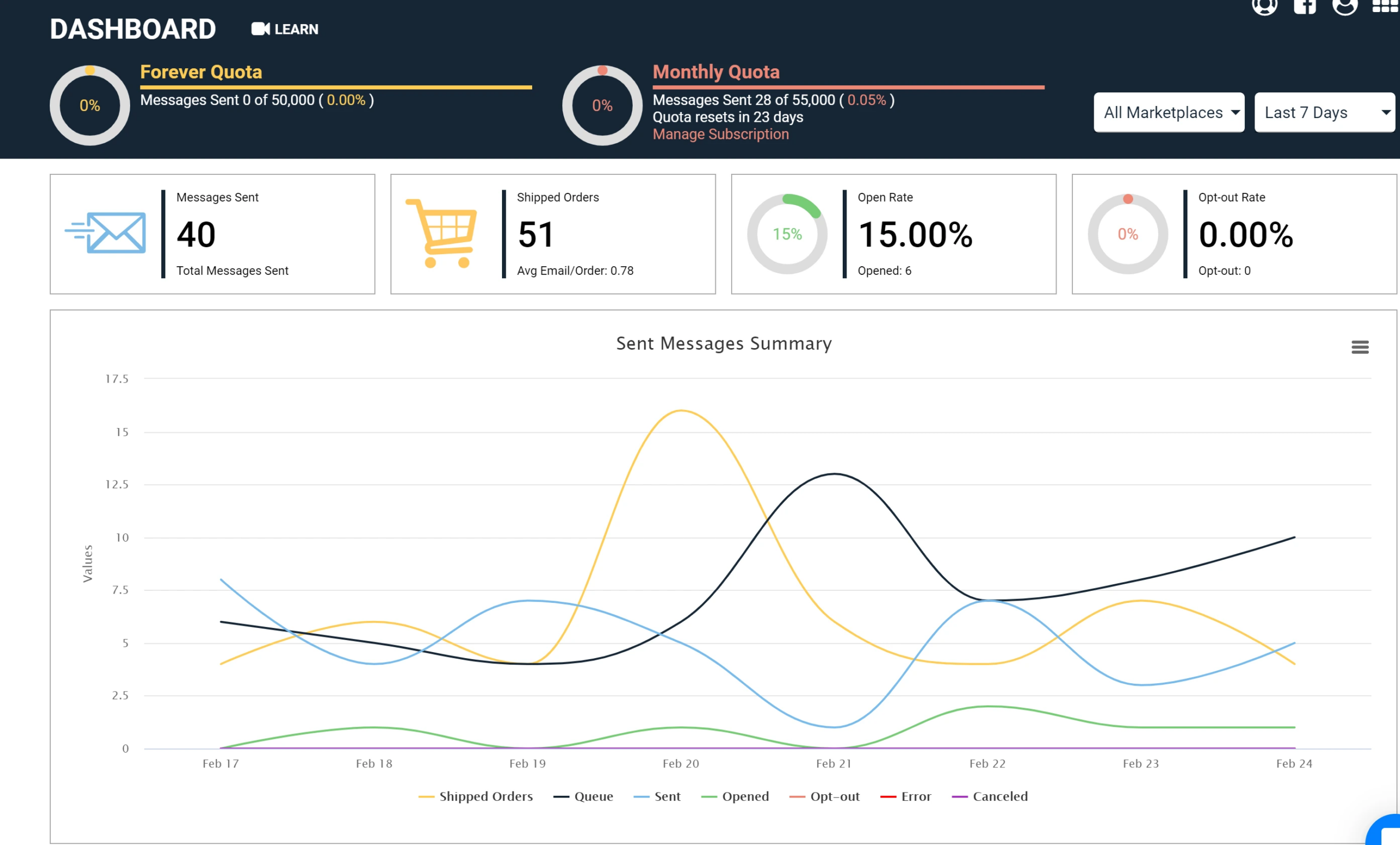Click the Open Rate 15% gauge
Screen dimensions: 1400x845
(x=787, y=234)
